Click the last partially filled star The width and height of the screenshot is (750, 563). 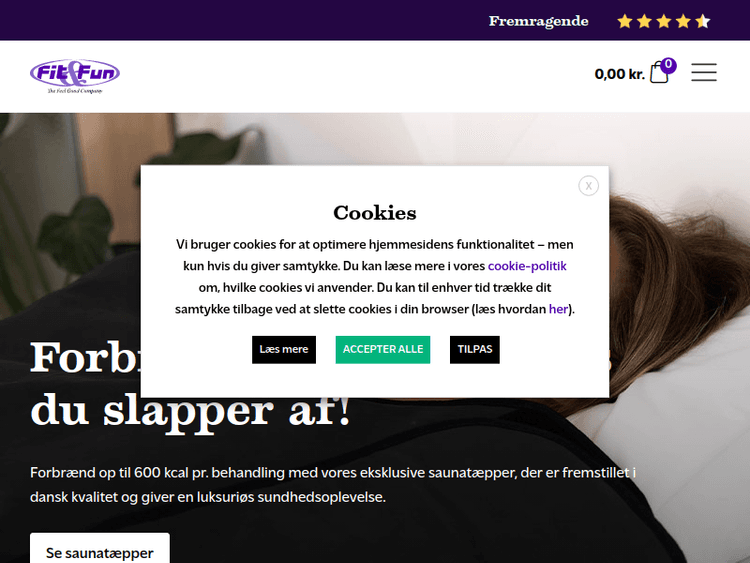click(x=703, y=22)
